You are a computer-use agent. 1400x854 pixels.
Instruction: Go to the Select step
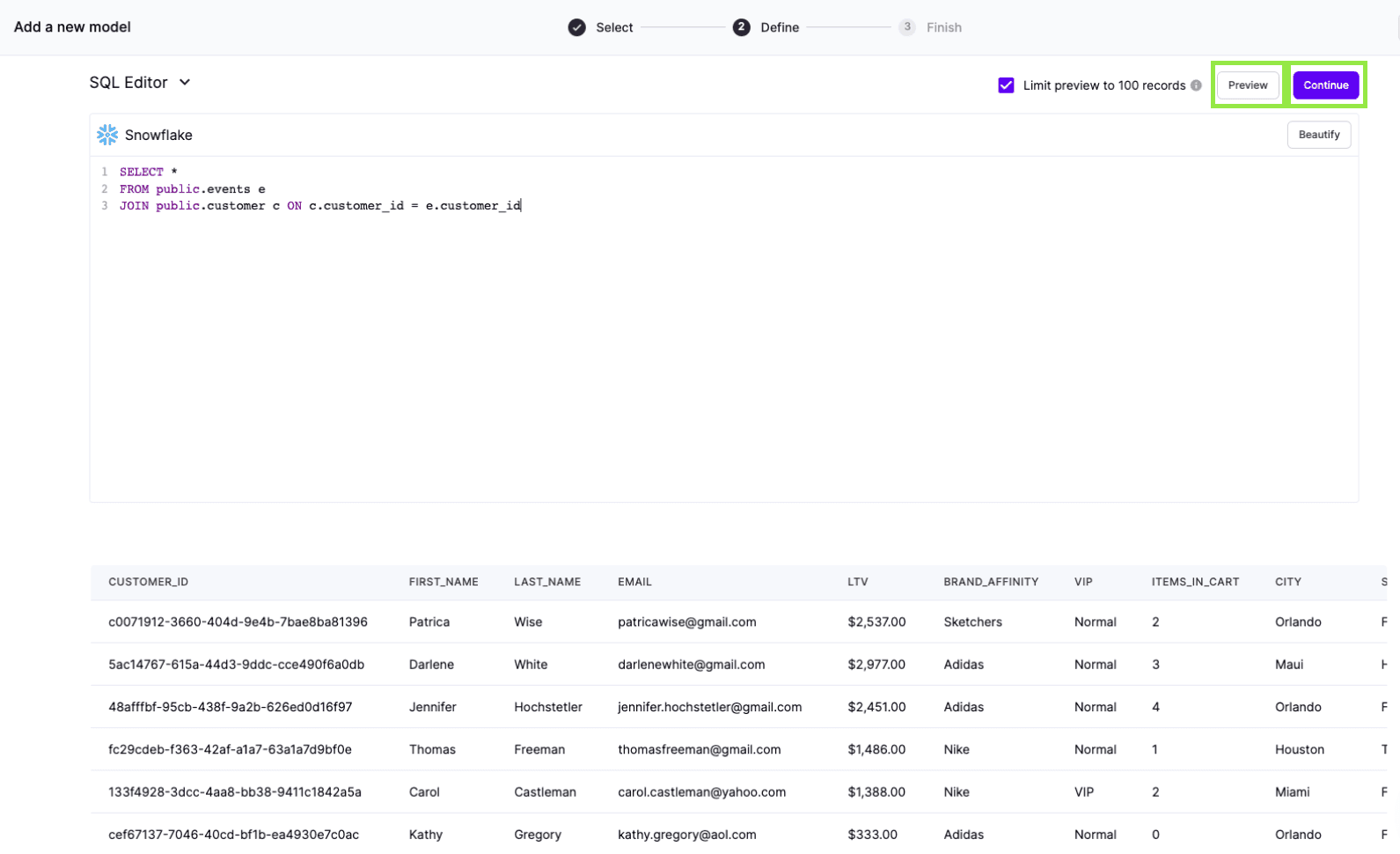pyautogui.click(x=614, y=27)
